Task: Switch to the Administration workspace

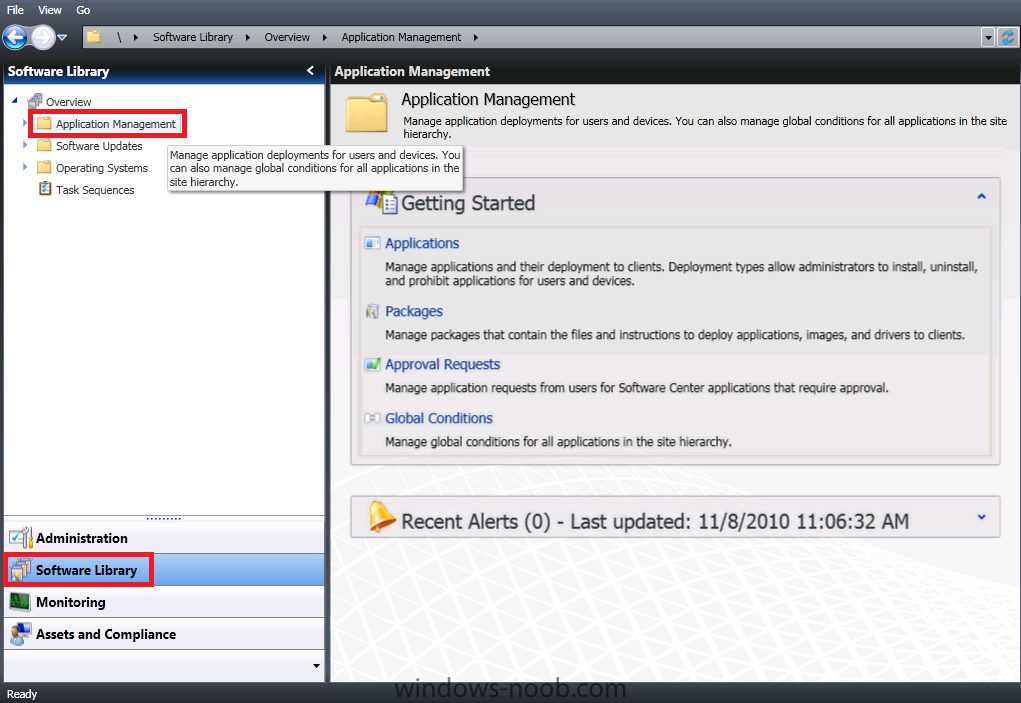Action: [x=164, y=538]
